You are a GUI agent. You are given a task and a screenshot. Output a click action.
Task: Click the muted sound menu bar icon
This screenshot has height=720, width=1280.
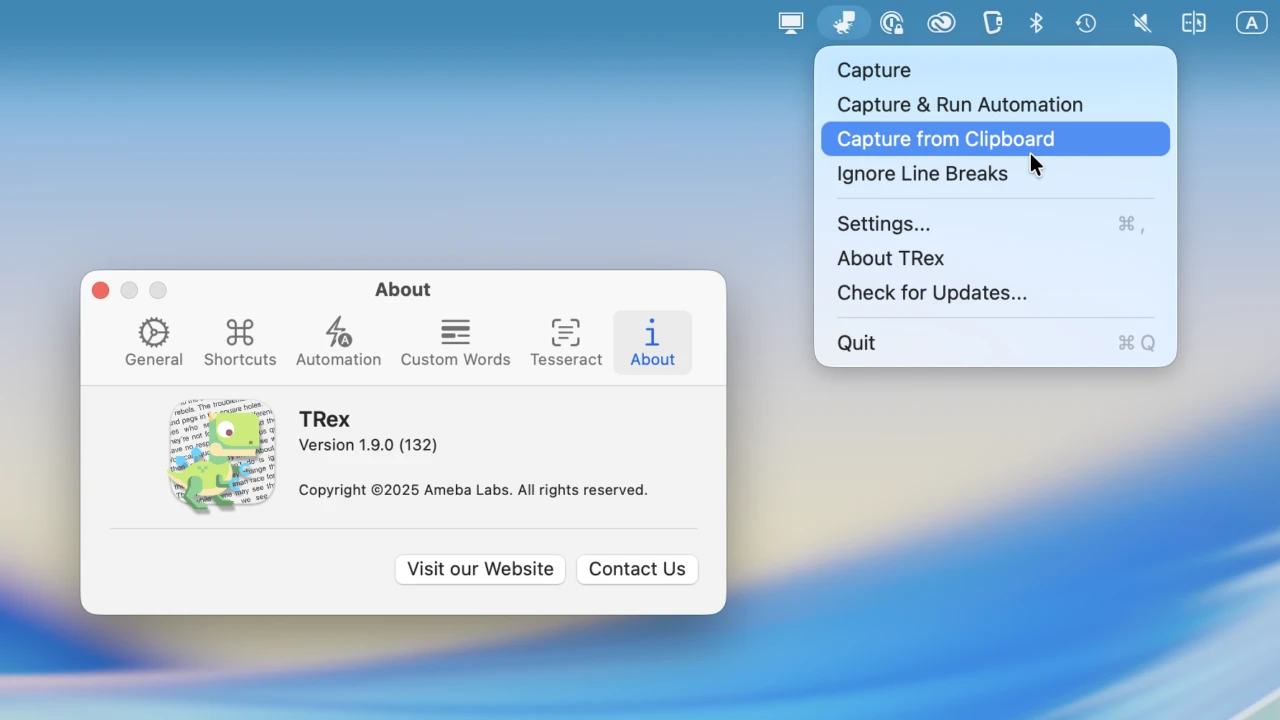point(1141,23)
